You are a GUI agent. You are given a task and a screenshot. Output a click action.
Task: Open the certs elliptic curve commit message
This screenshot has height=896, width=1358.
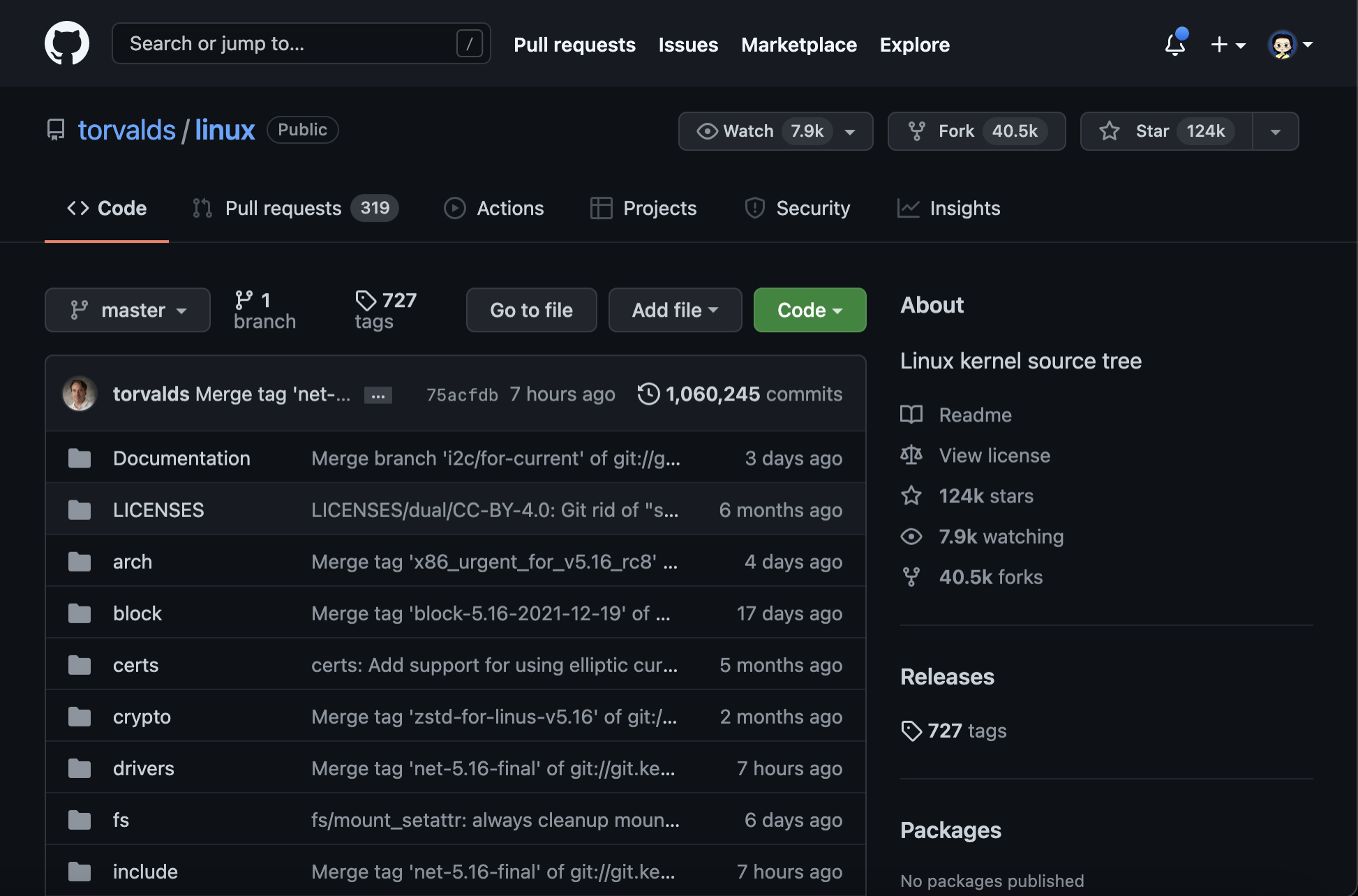pos(494,665)
